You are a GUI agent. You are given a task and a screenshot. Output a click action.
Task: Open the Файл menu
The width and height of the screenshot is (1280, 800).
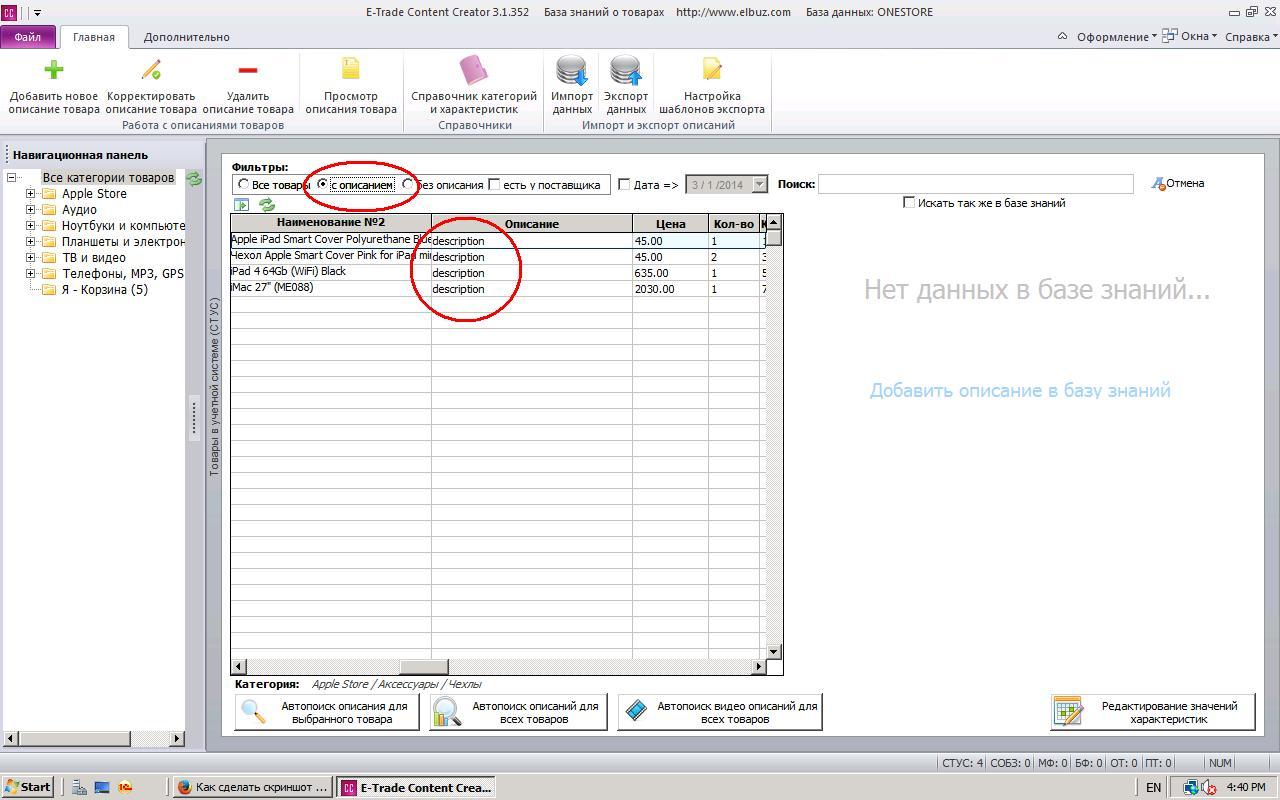(28, 37)
